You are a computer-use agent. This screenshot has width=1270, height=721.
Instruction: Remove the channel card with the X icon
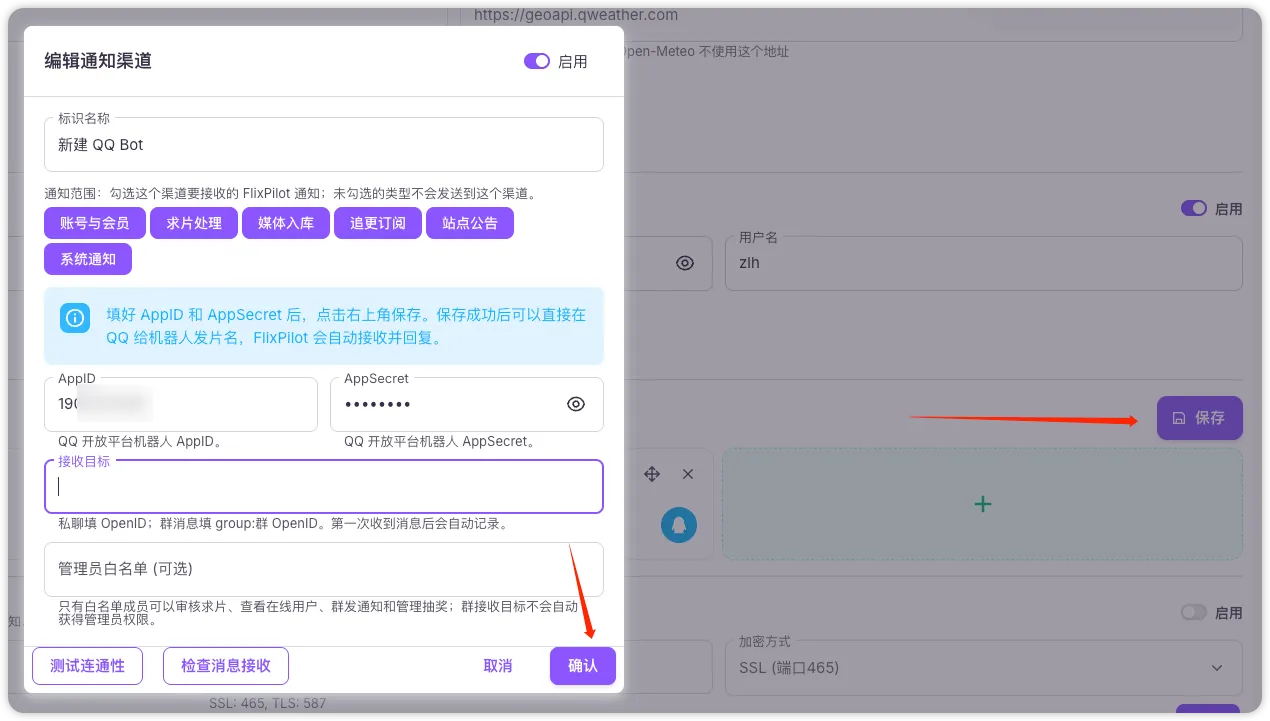(x=688, y=474)
